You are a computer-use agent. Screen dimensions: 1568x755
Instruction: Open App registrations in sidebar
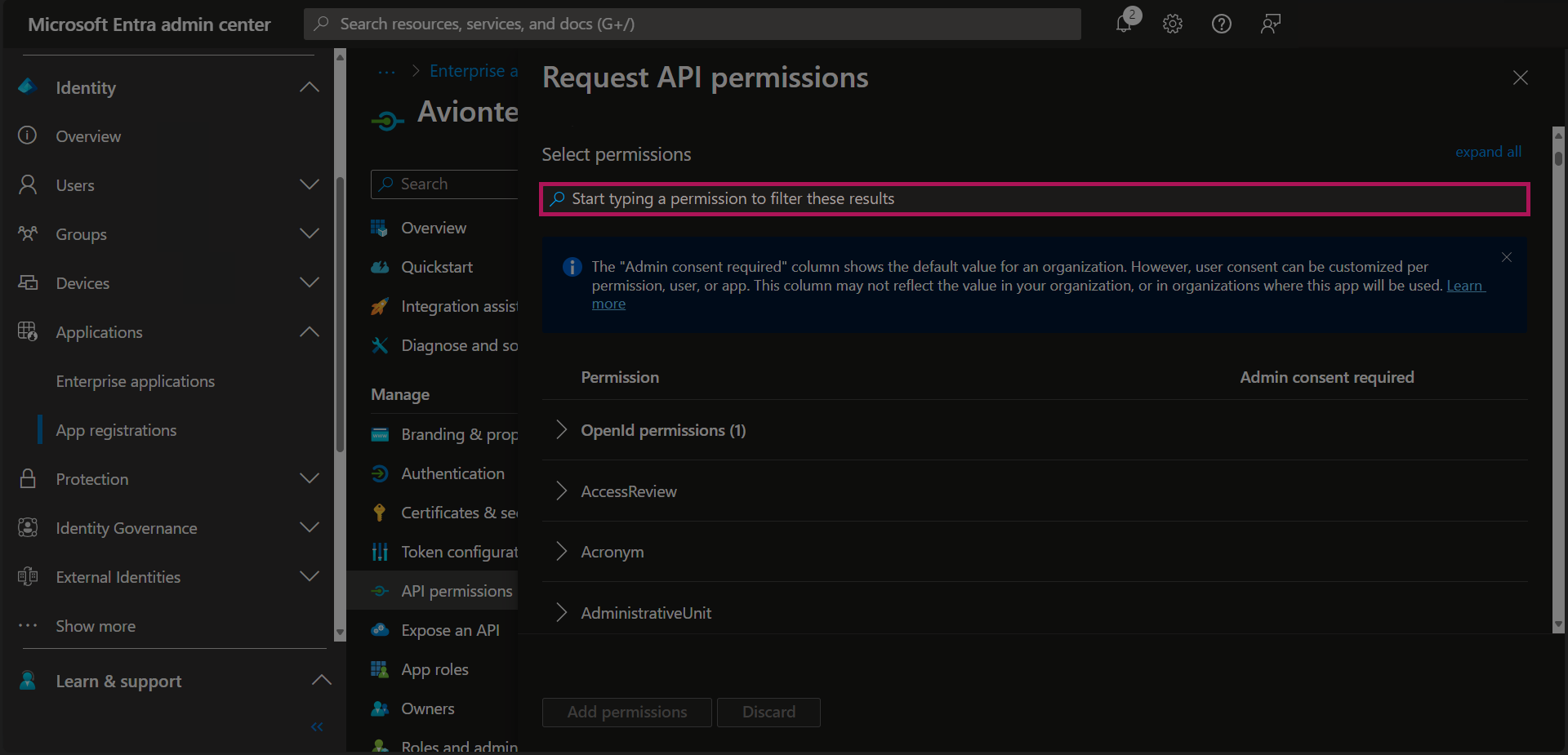116,430
